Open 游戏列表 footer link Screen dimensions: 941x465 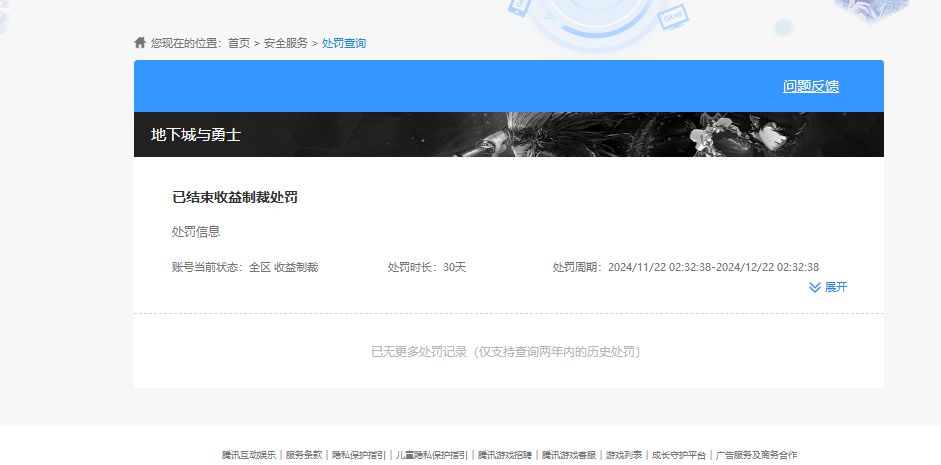click(624, 455)
